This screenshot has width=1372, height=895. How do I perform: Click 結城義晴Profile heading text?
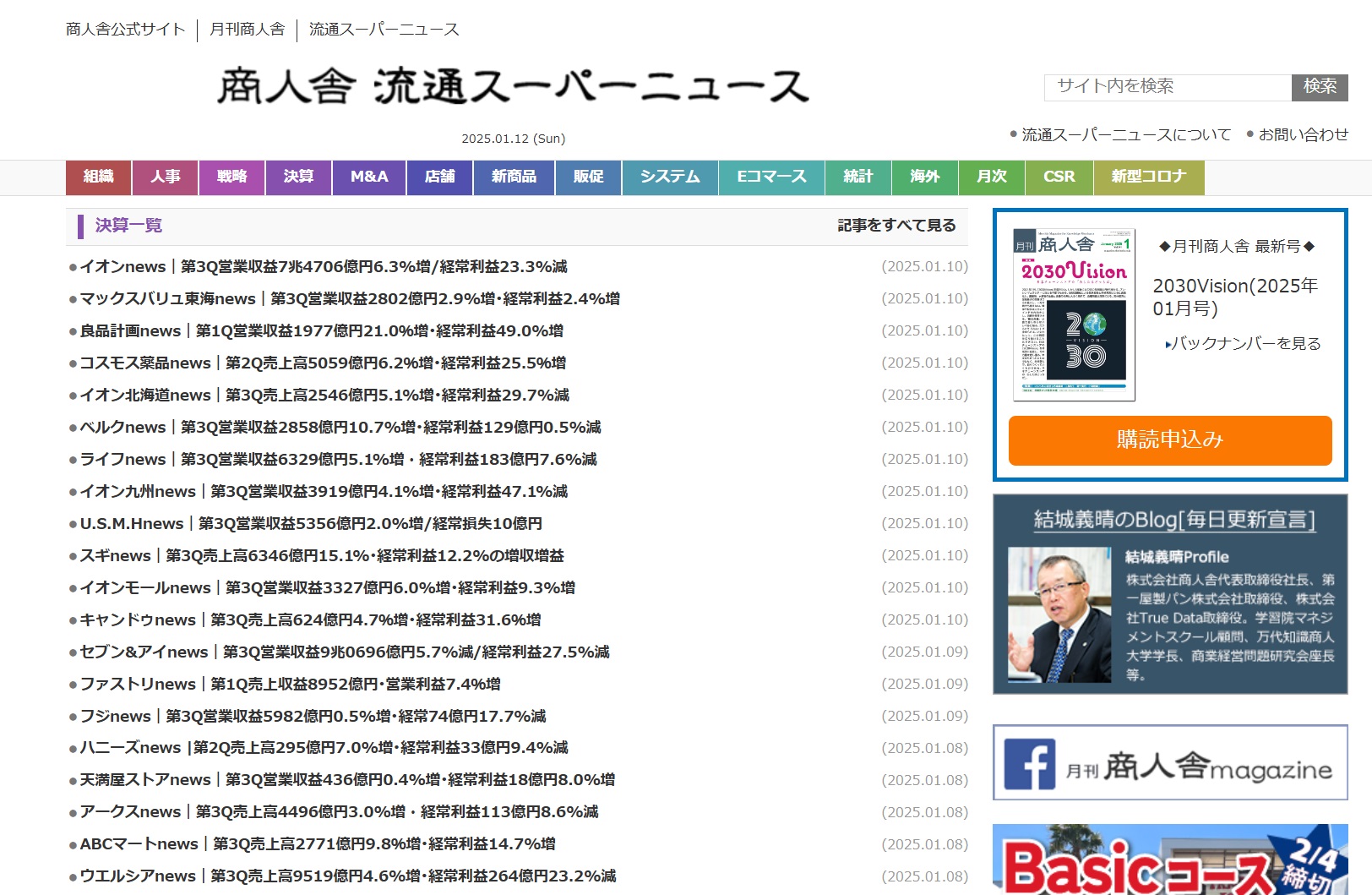1177,557
